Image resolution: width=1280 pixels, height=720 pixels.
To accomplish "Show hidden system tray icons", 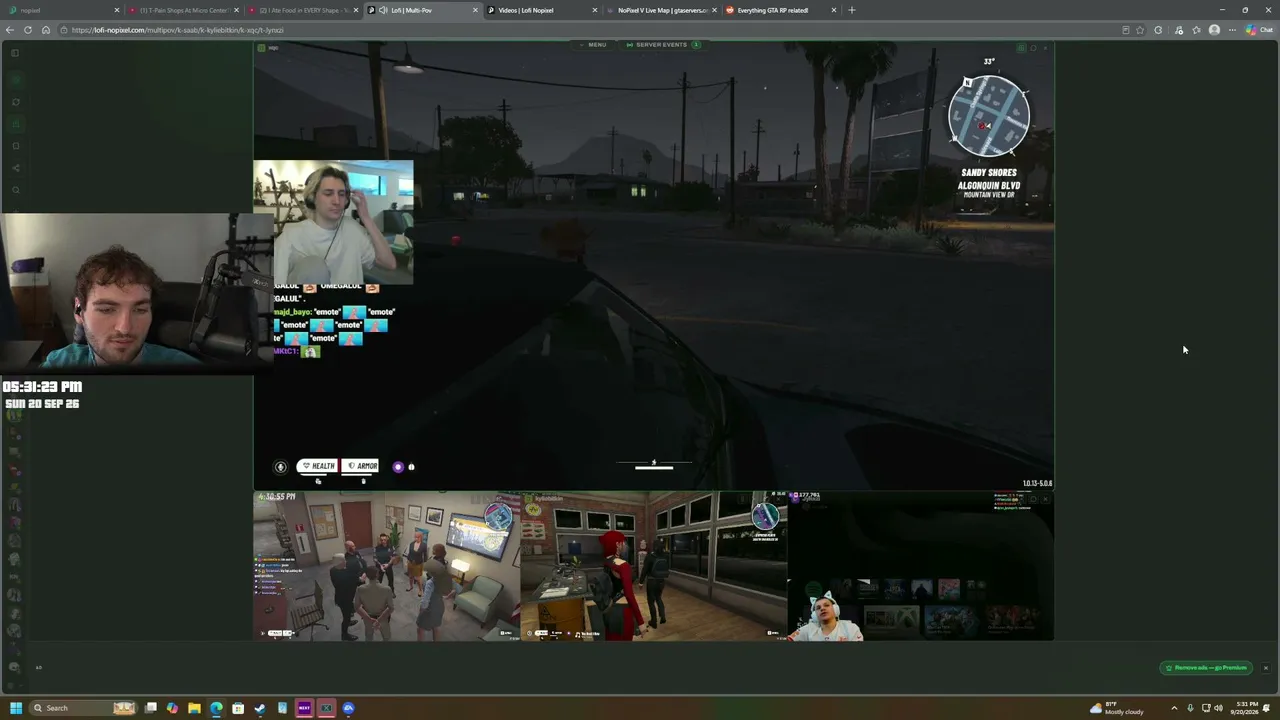I will [x=1175, y=708].
